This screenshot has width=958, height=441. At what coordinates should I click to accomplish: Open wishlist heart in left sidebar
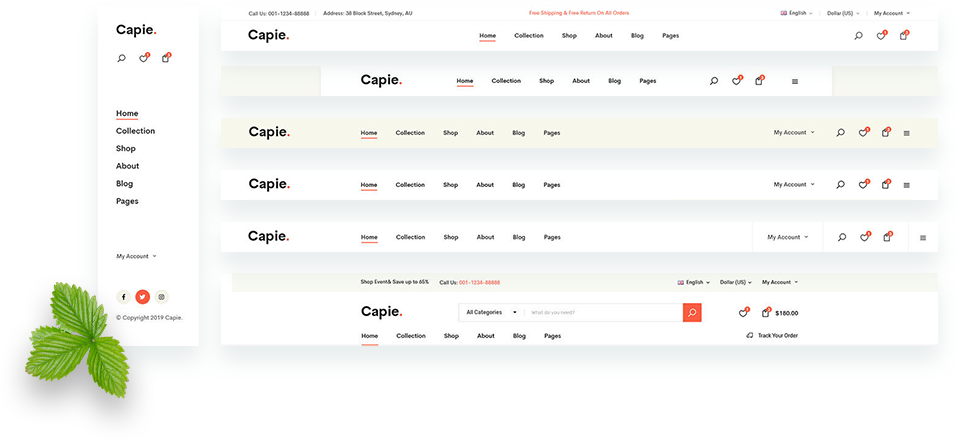(144, 59)
